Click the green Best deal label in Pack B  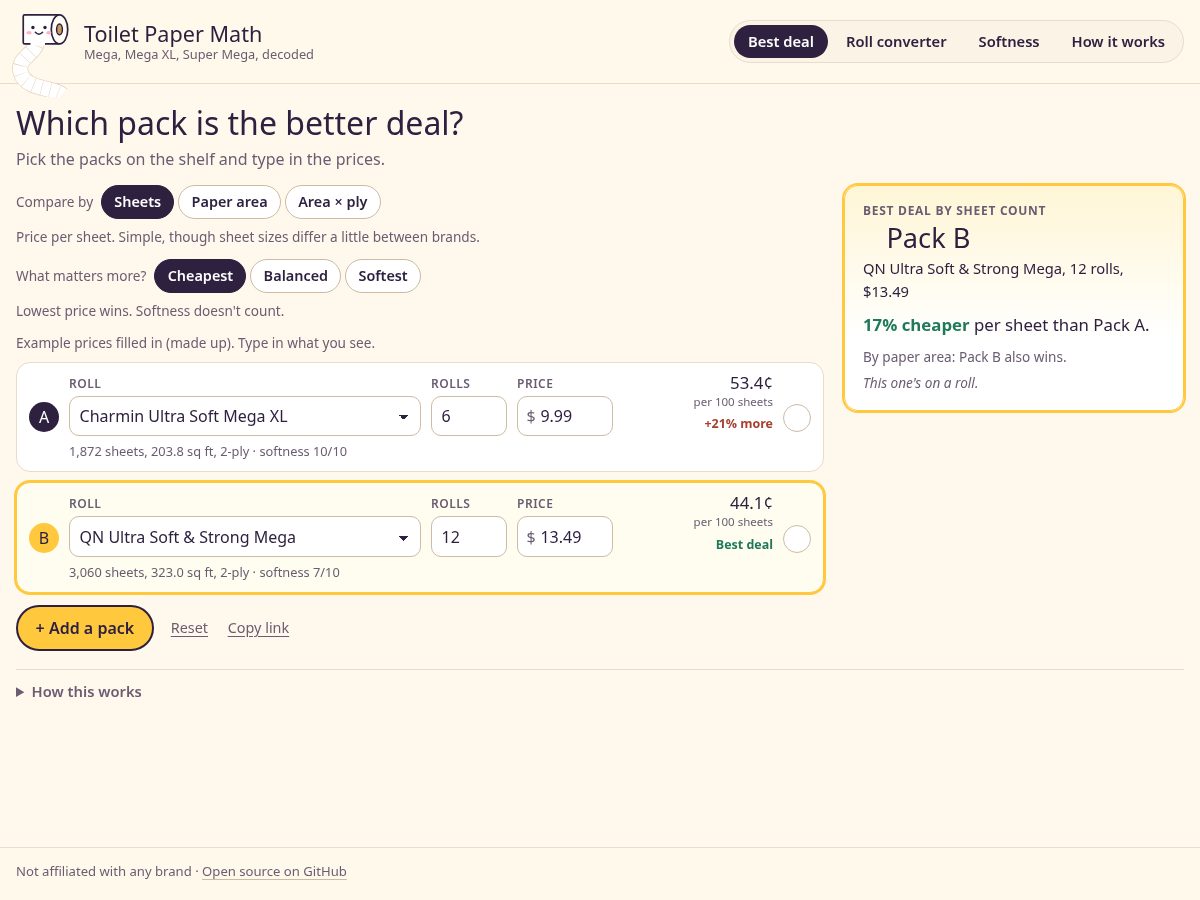pyautogui.click(x=744, y=545)
